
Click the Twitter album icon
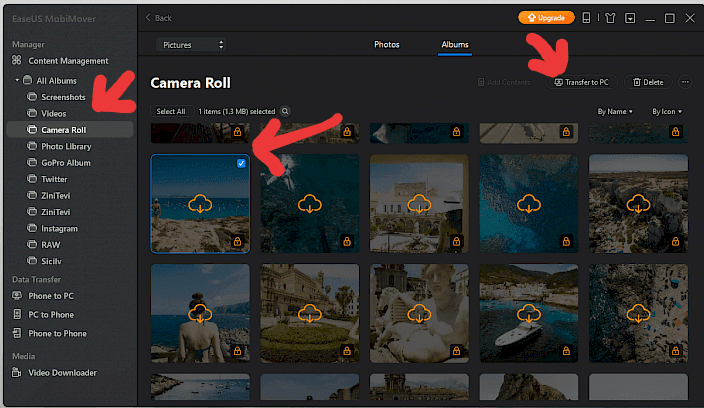point(32,179)
